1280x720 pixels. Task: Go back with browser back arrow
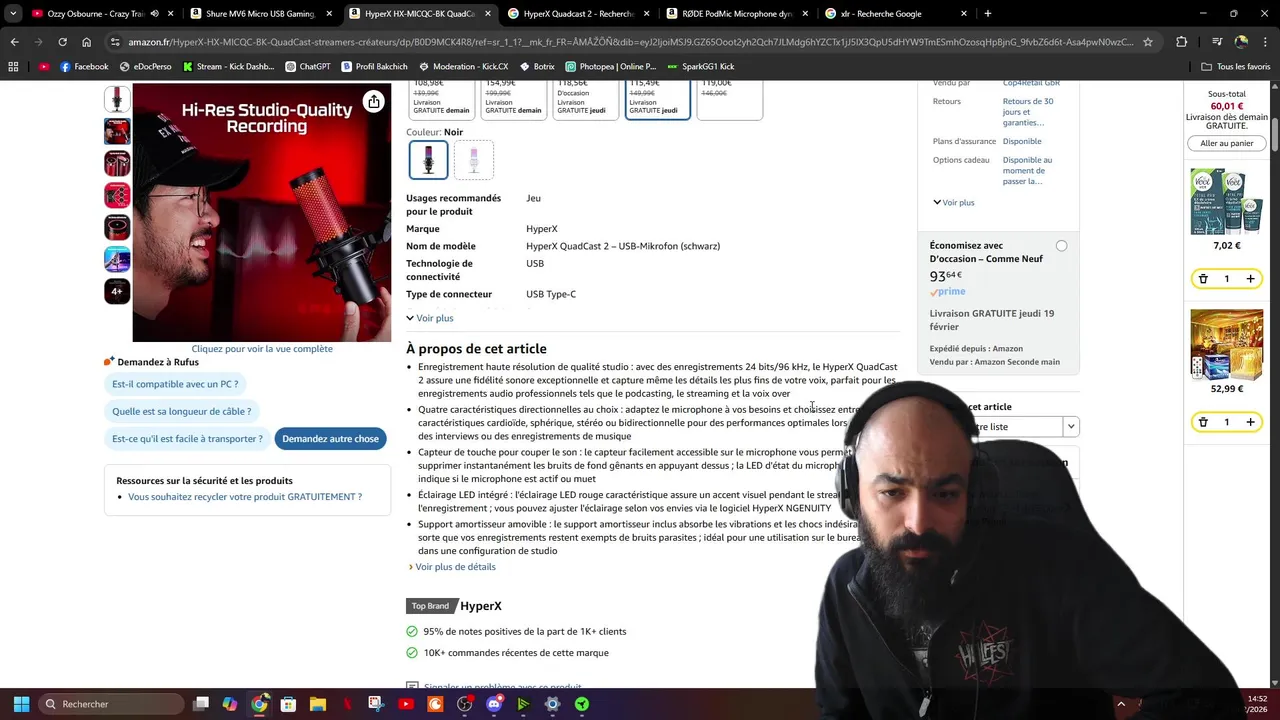(14, 42)
